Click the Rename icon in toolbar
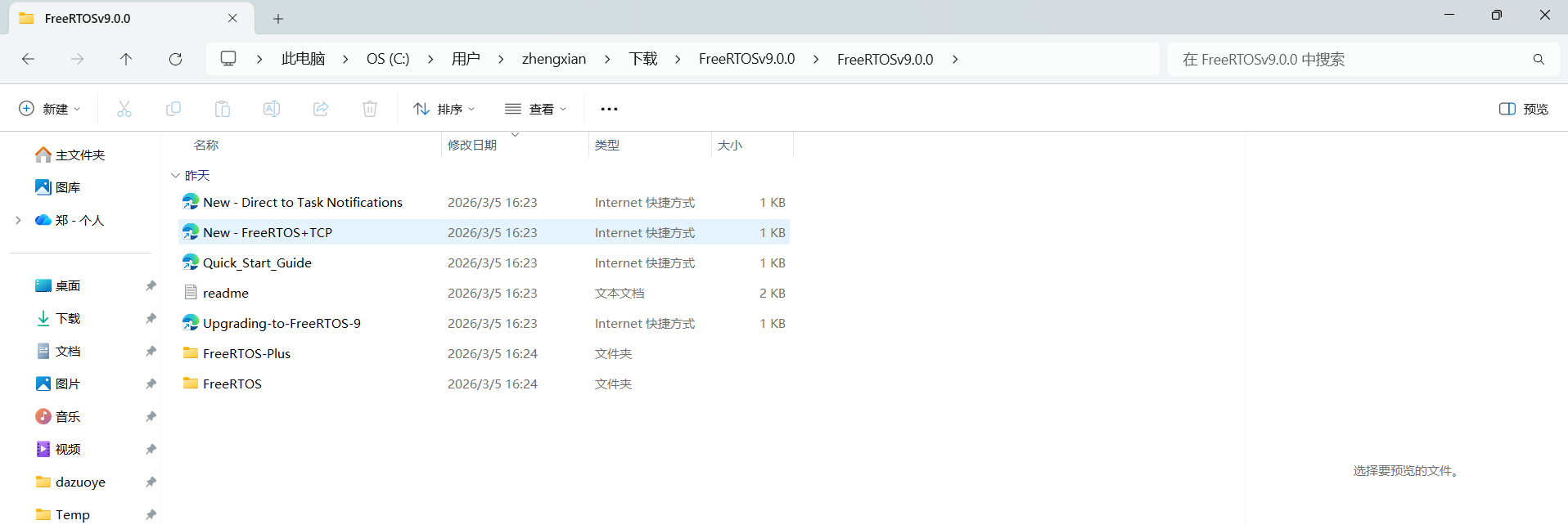Screen dimensions: 1568x525 point(272,109)
